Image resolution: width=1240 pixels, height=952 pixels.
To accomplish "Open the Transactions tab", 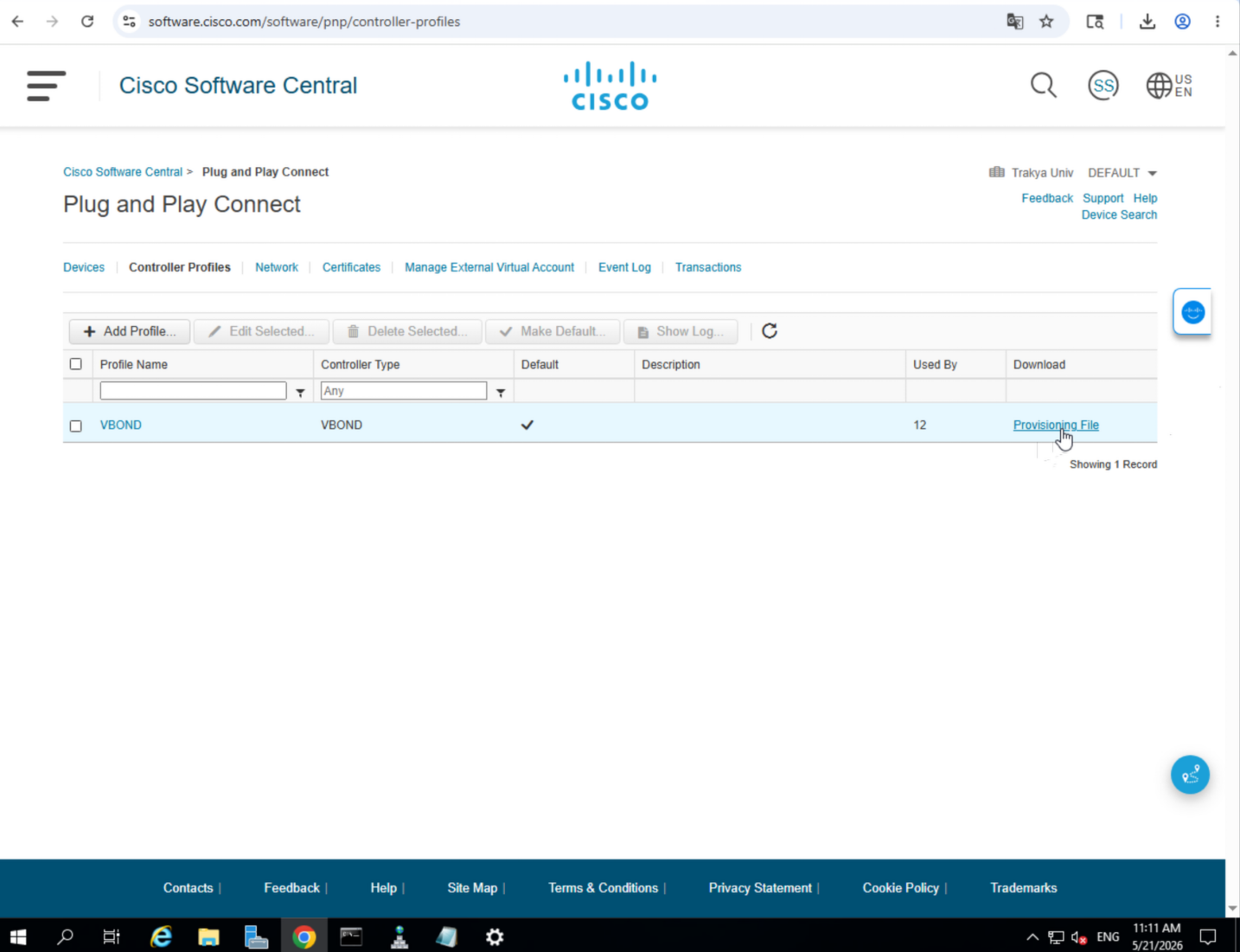I will [x=708, y=267].
